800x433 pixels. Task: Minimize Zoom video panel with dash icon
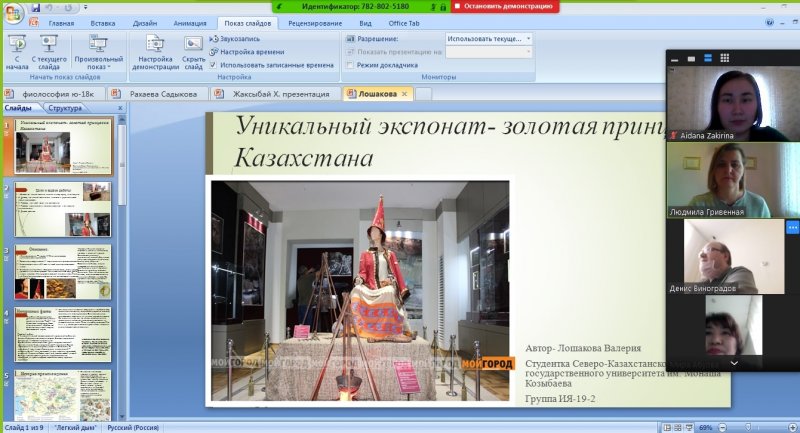(x=674, y=59)
